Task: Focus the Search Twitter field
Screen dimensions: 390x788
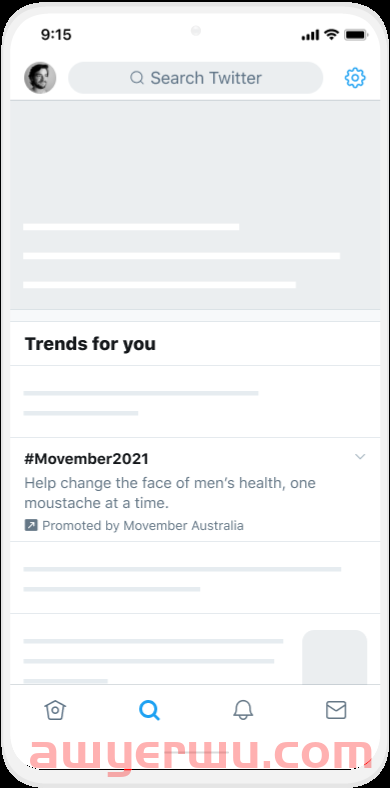Action: coord(196,78)
